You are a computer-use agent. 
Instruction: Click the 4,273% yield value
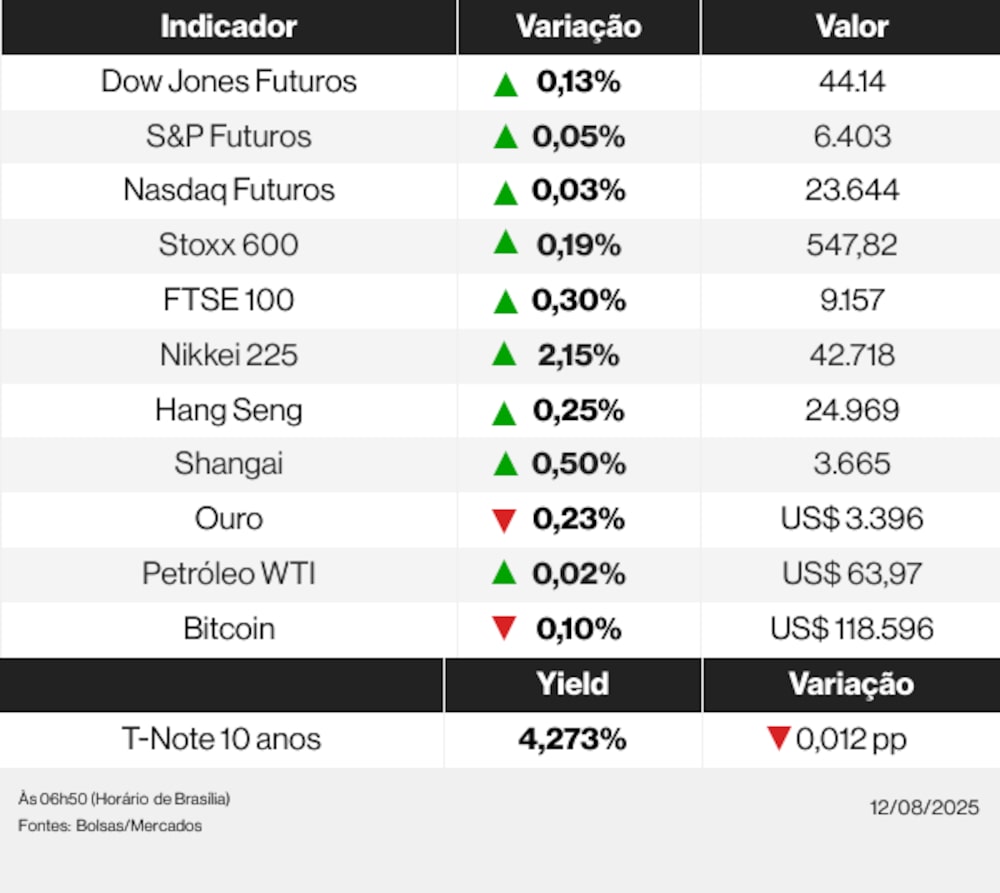[x=572, y=739]
